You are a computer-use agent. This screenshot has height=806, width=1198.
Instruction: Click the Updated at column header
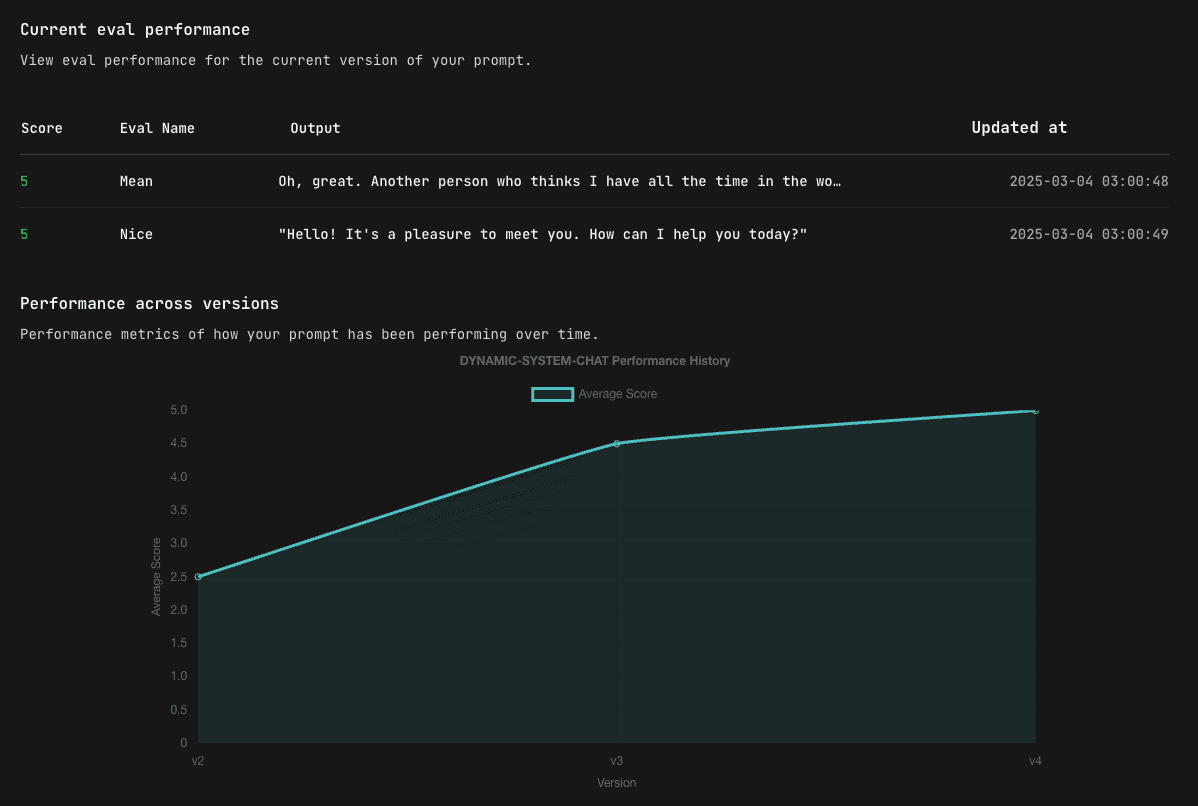pos(1019,128)
